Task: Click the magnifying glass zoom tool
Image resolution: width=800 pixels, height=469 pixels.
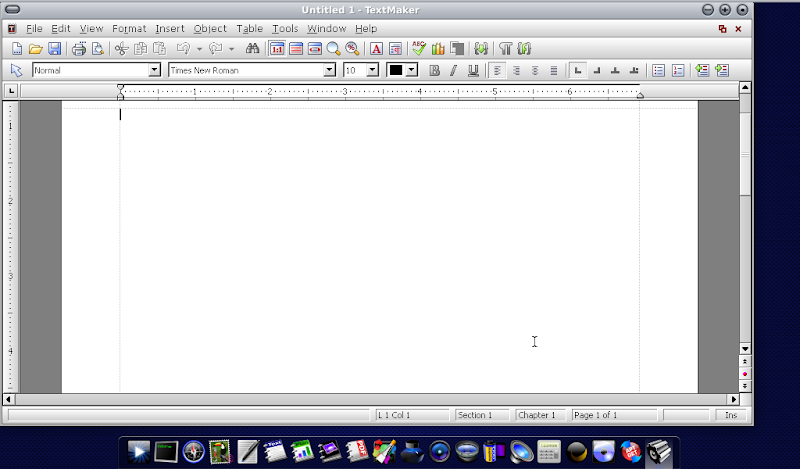Action: [333, 49]
